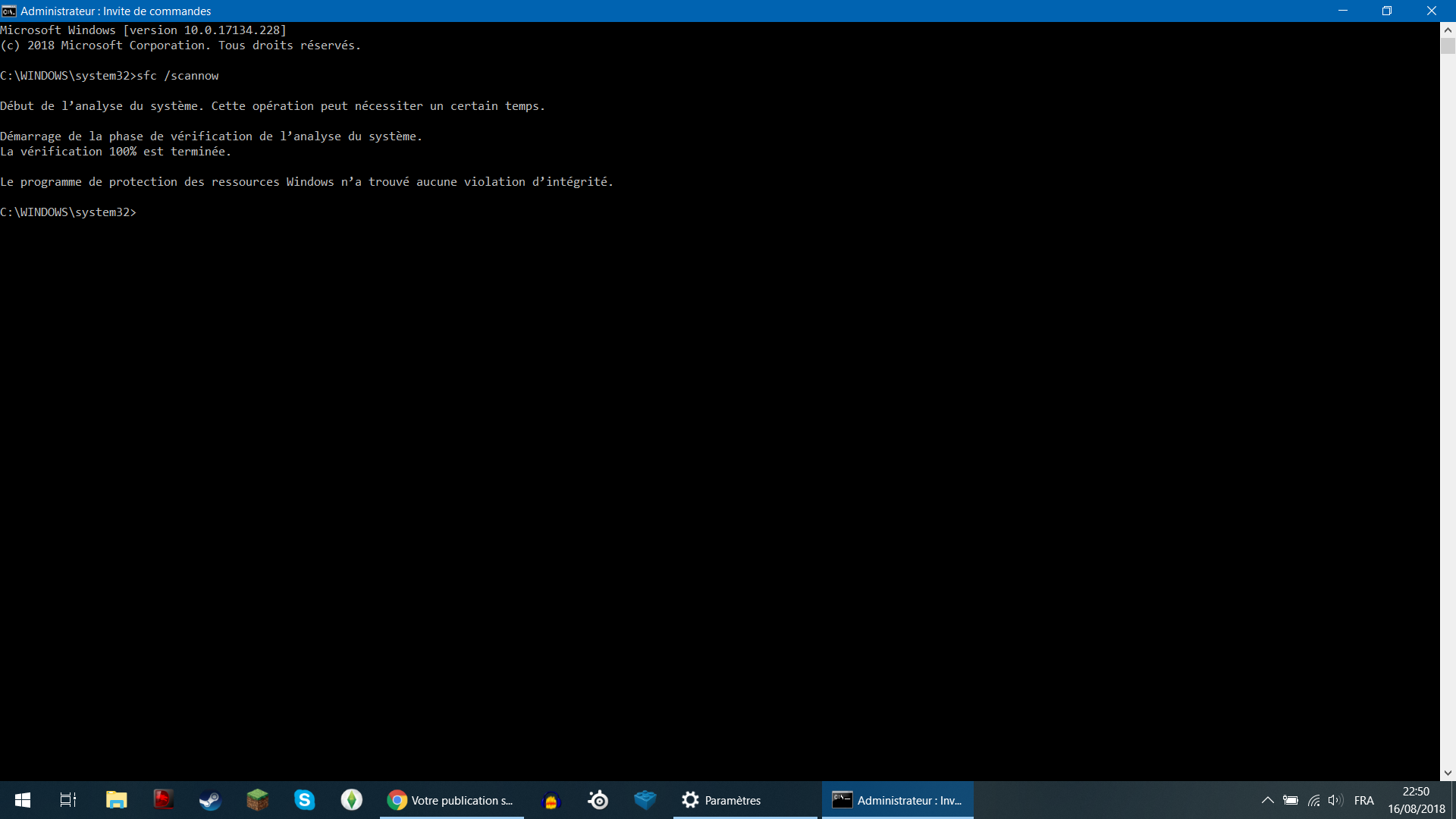Click the scrollbar down arrow

[x=1448, y=773]
